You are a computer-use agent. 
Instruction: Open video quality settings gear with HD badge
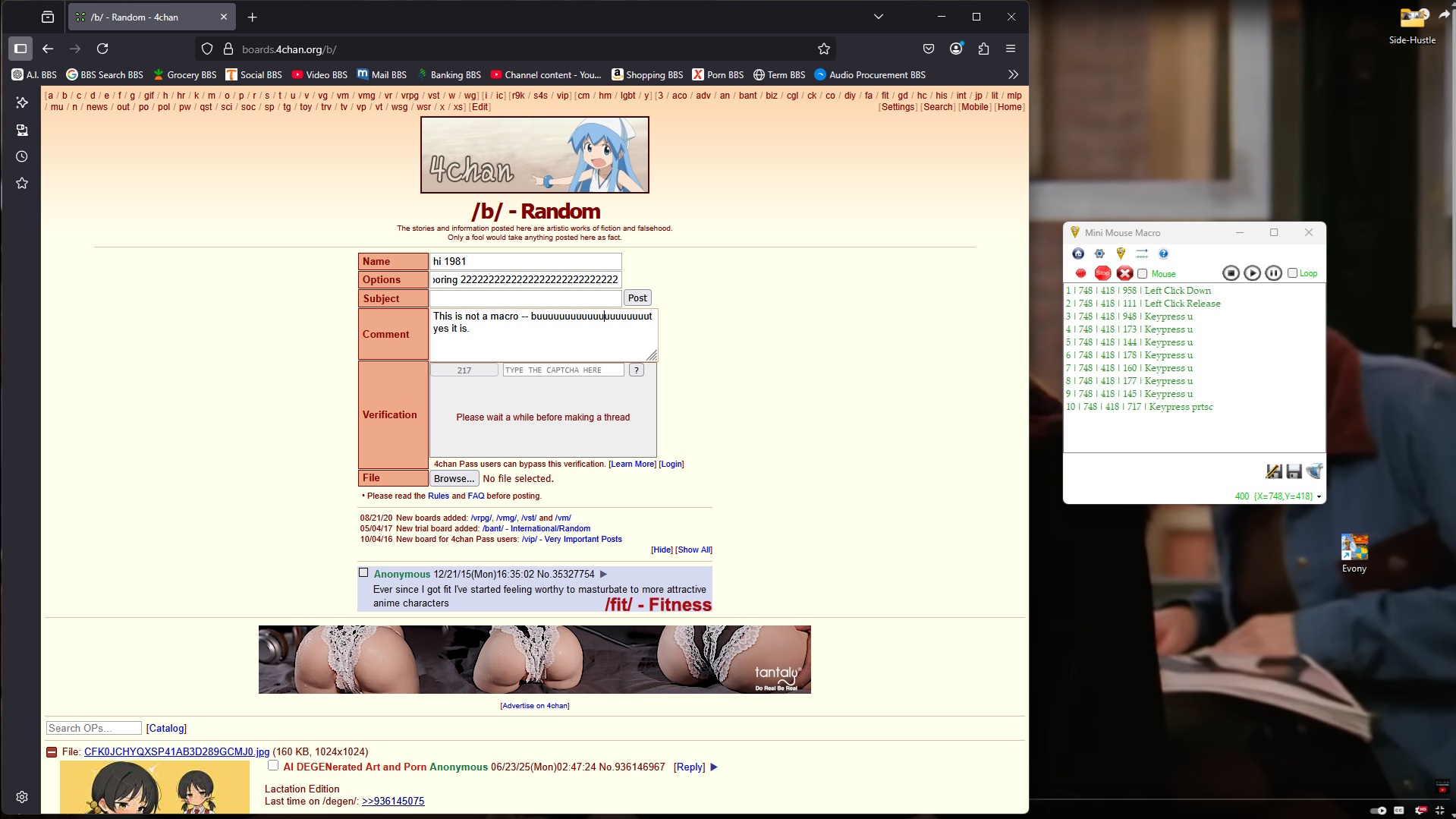(1421, 811)
